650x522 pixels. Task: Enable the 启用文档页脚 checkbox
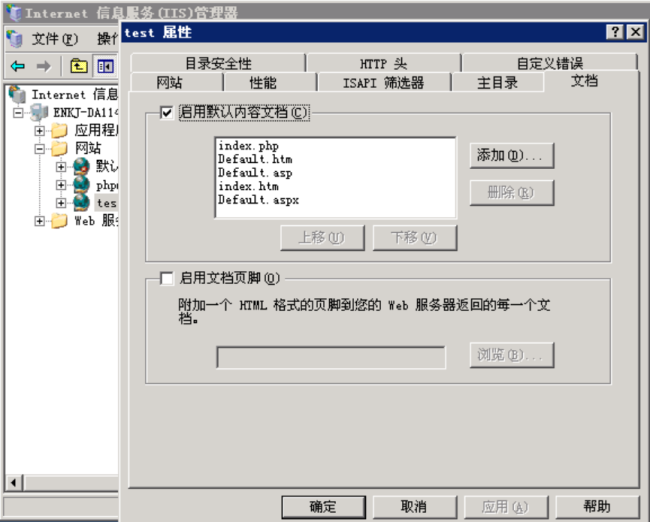[x=167, y=278]
